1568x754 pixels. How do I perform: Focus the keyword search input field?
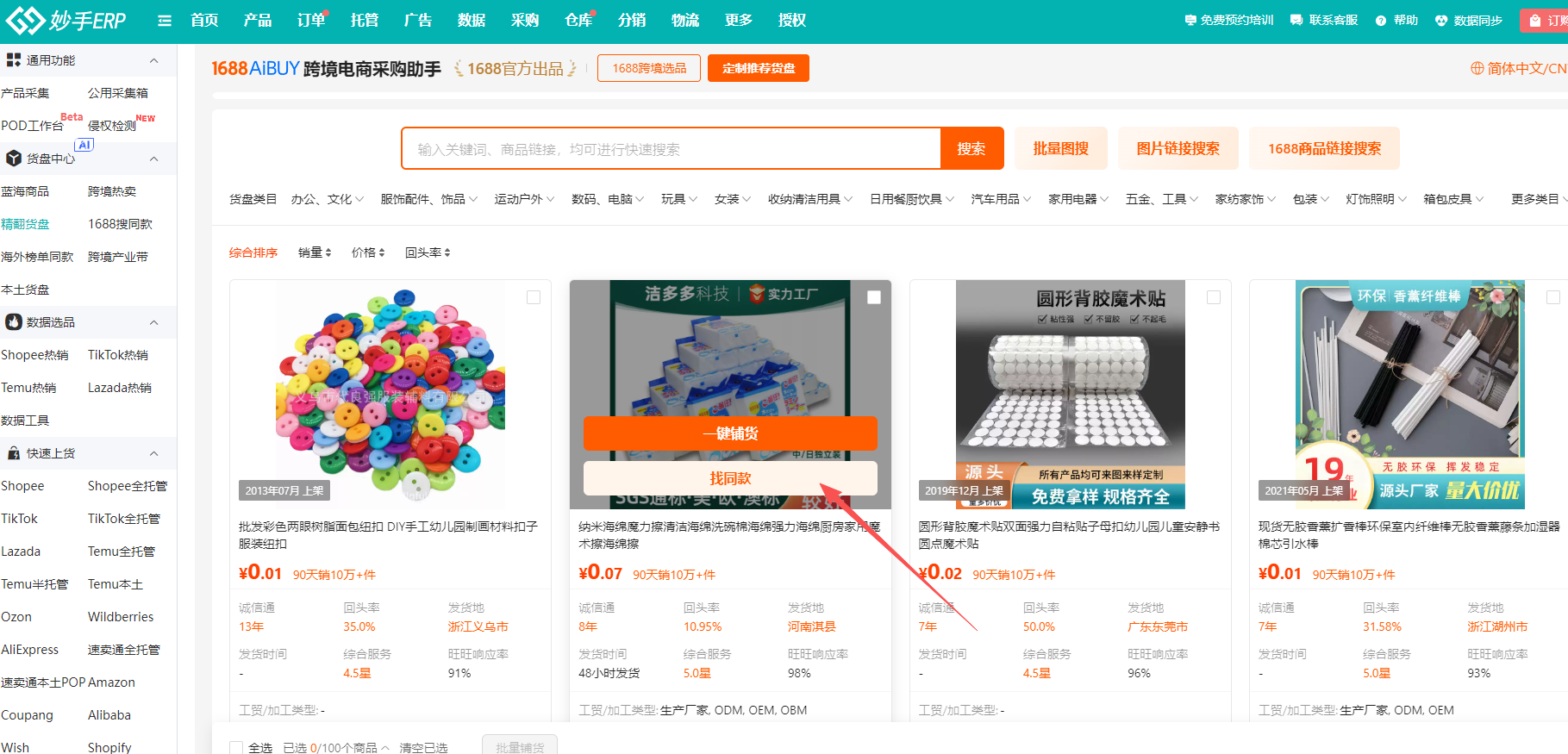point(671,148)
